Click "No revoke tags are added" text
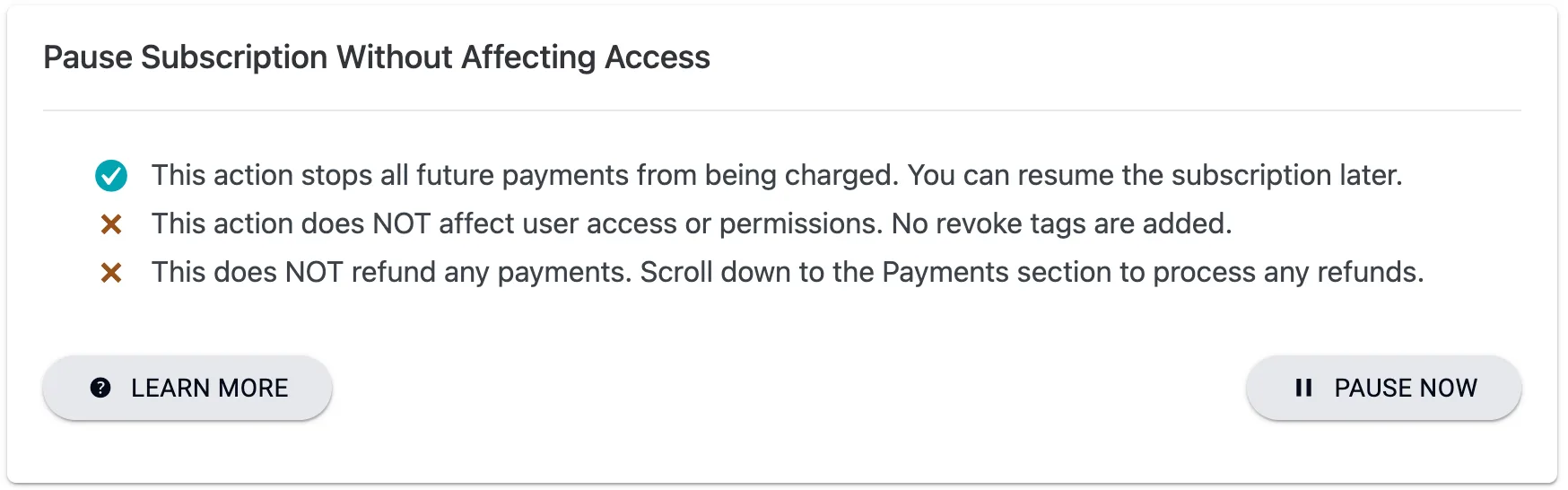 (1061, 223)
